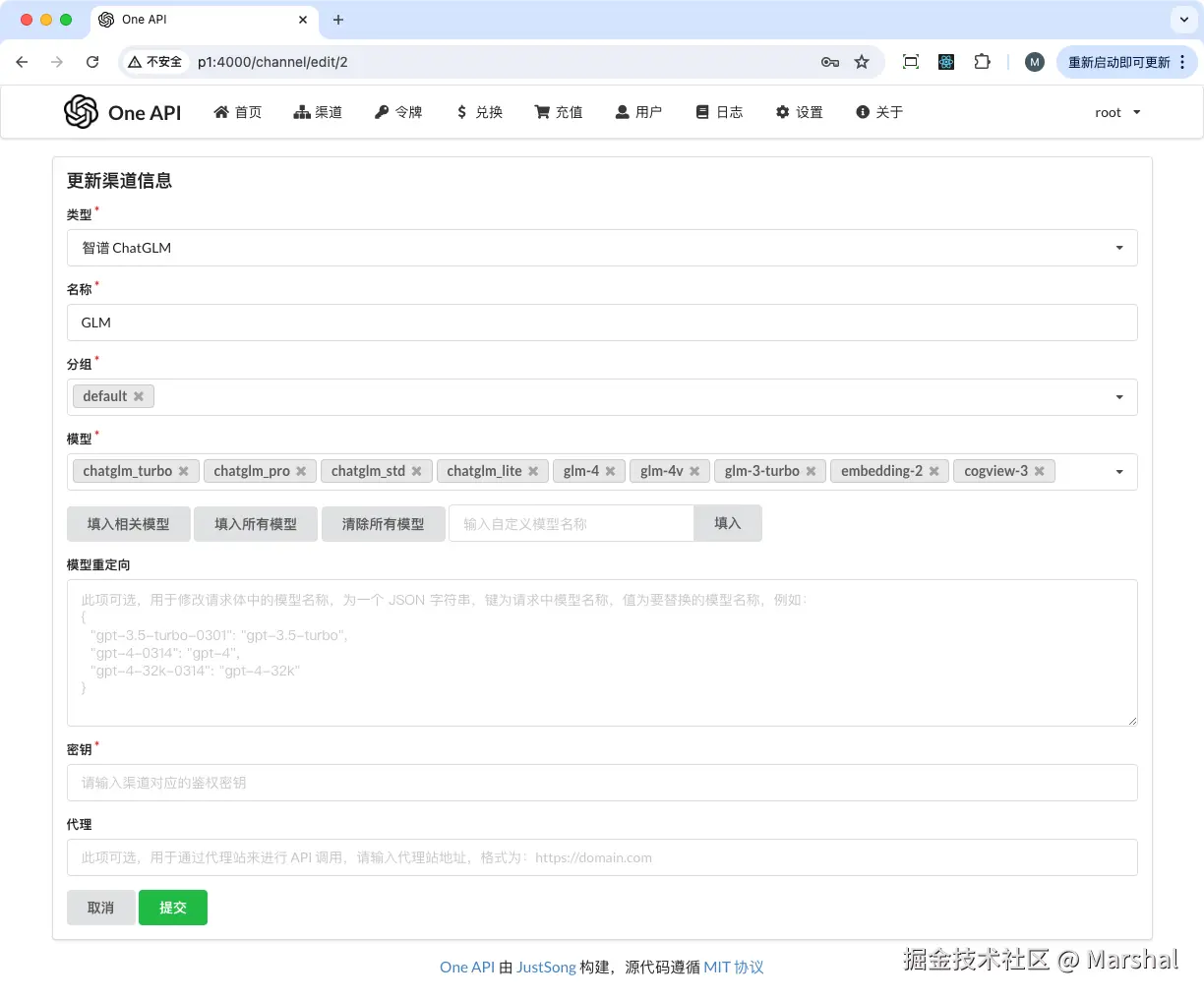Screen dimensions: 1204x999
Task: Open the root user menu
Action: coord(1117,112)
